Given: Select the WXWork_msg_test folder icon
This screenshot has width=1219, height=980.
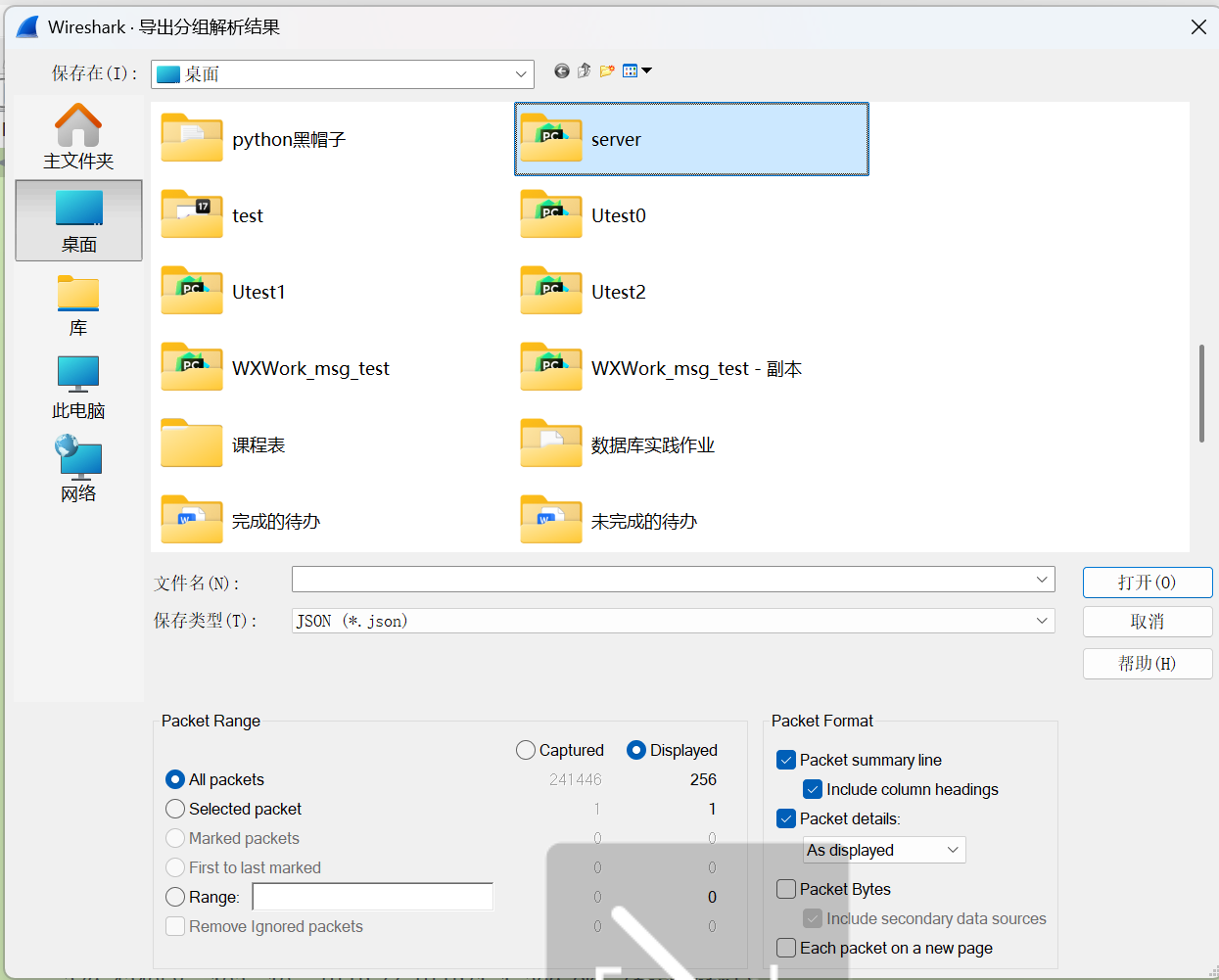Looking at the screenshot, I should (192, 367).
